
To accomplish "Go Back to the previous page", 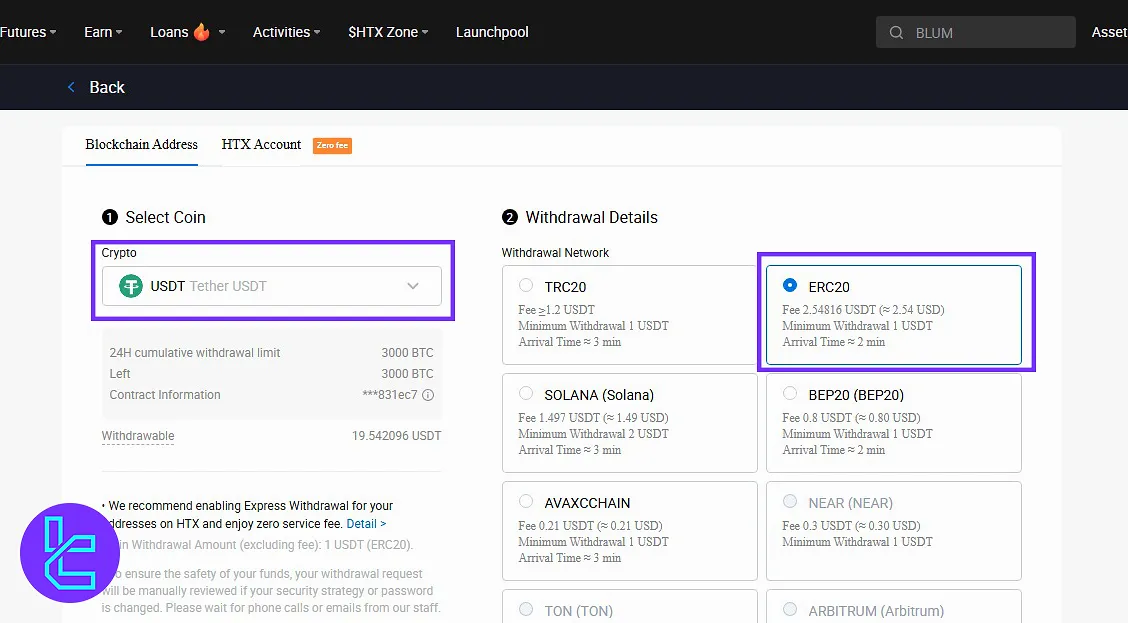I will pyautogui.click(x=106, y=87).
